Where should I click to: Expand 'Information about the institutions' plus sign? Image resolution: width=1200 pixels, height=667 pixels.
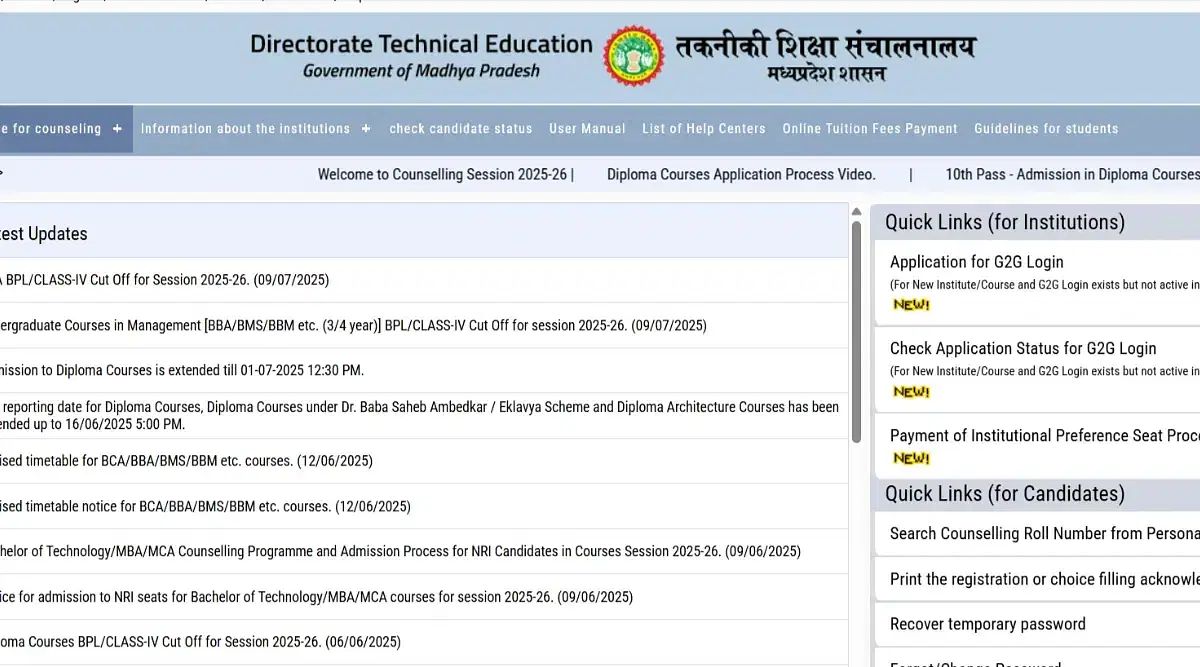(366, 129)
